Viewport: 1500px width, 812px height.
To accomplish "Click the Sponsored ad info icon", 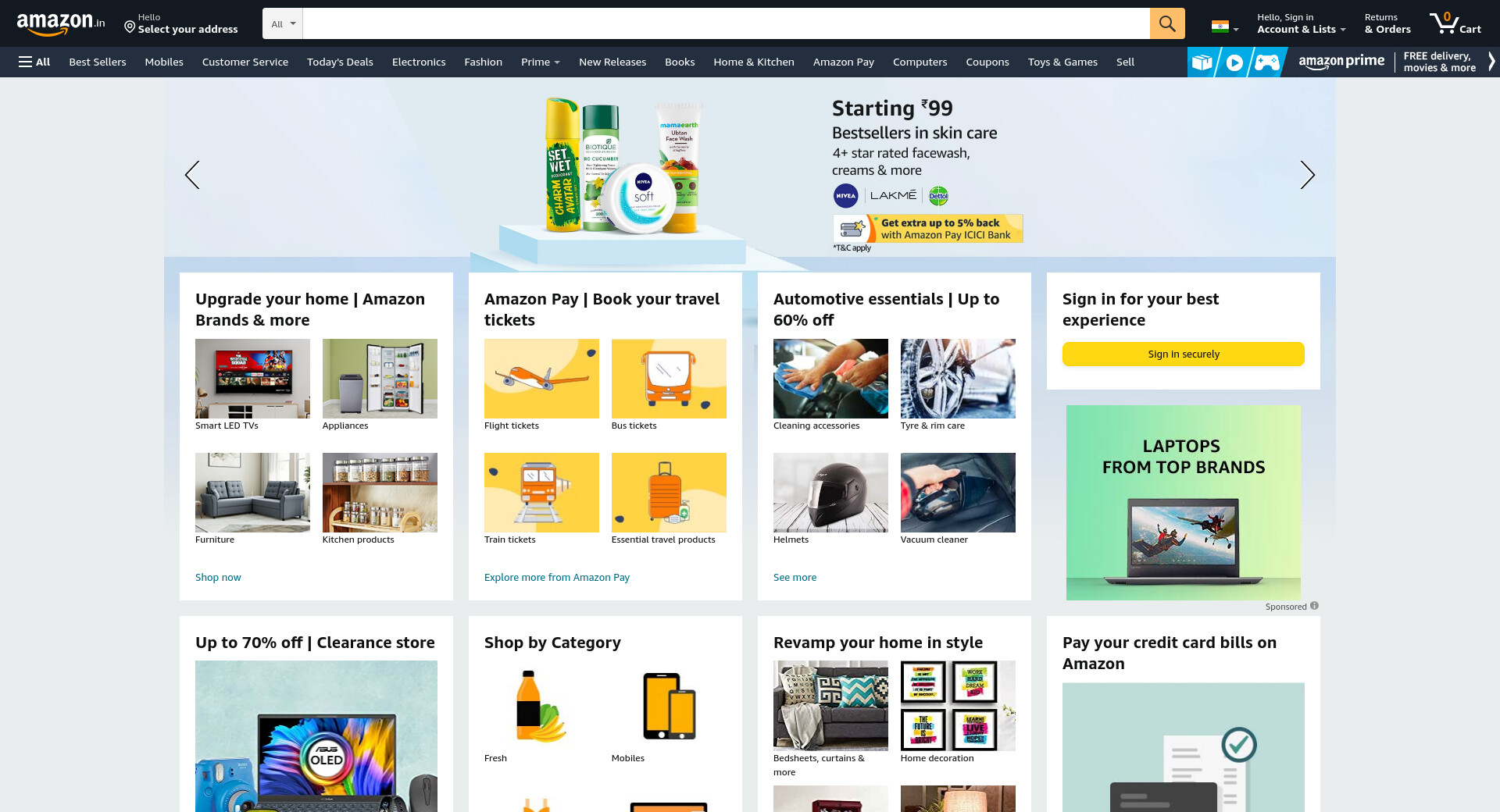I will click(x=1314, y=606).
